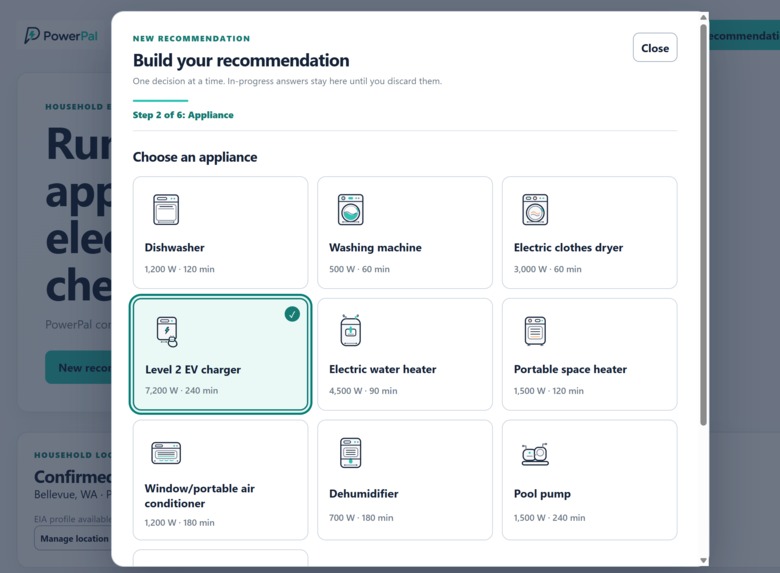This screenshot has width=780, height=573.
Task: Click the '7,200 W · 240 min' text
Action: [x=182, y=390]
